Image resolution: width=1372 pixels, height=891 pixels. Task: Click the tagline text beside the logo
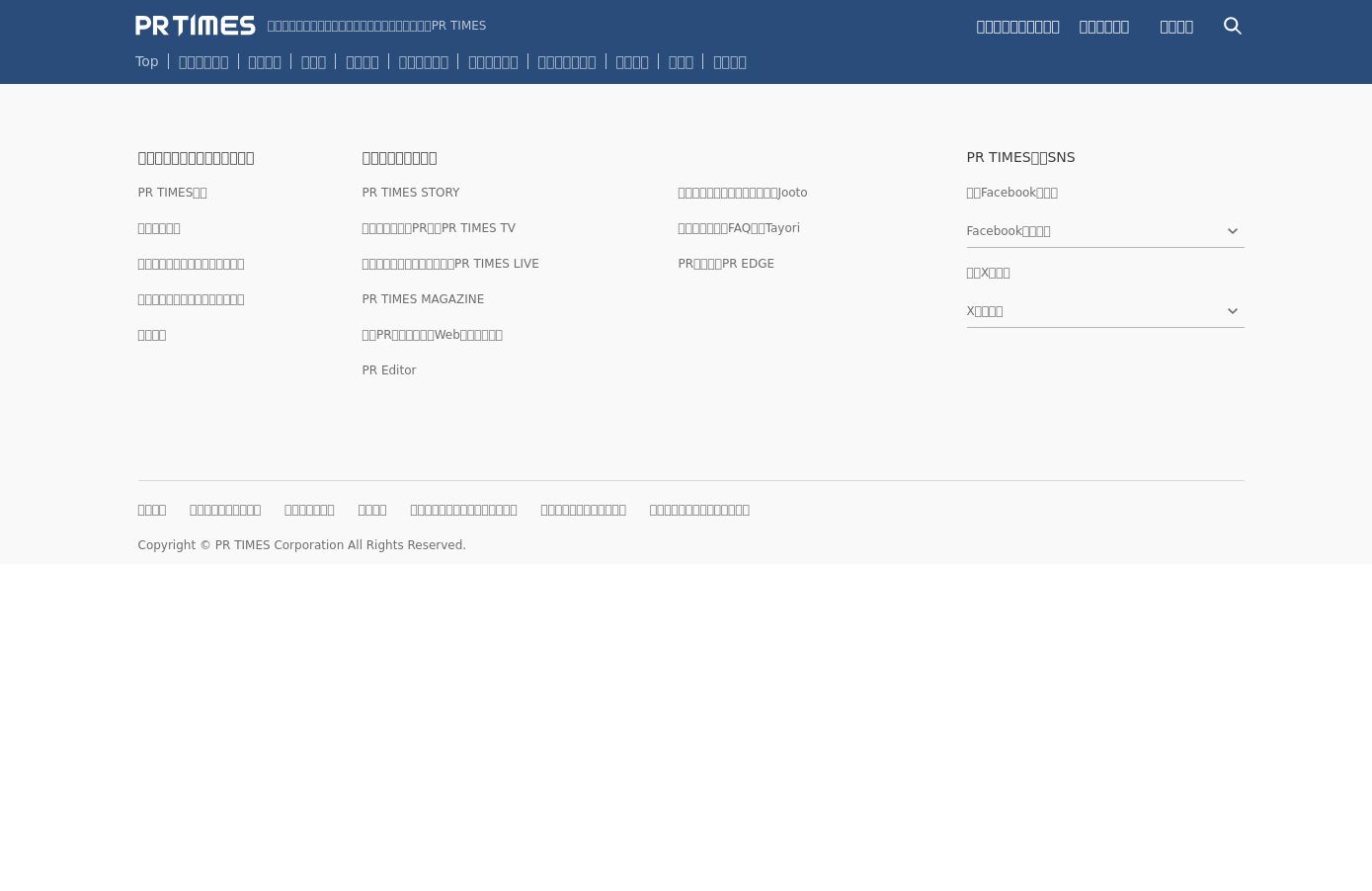pyautogui.click(x=376, y=26)
